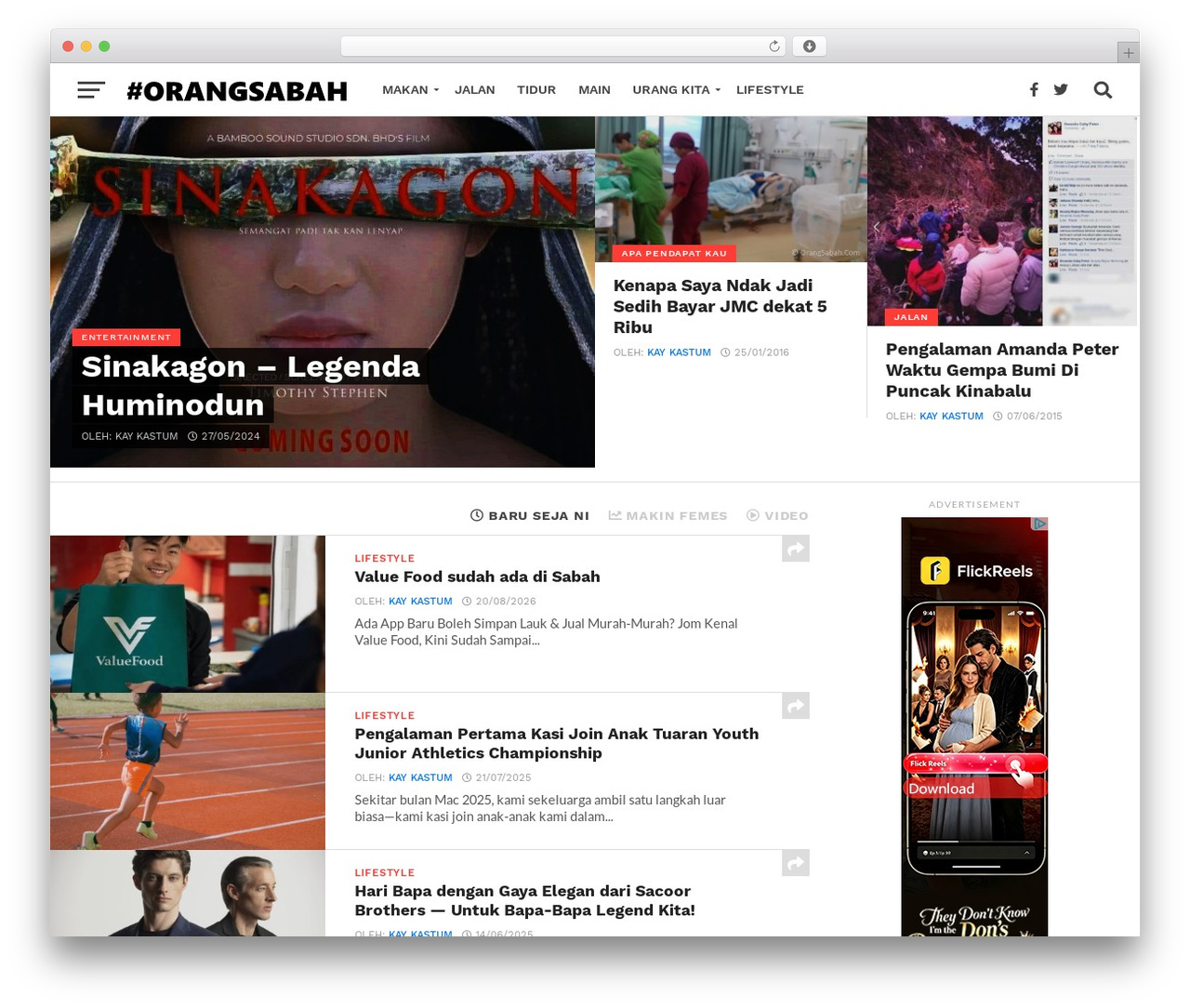Viewport: 1190px width, 1008px height.
Task: Click the running child track thumbnail
Action: [188, 771]
